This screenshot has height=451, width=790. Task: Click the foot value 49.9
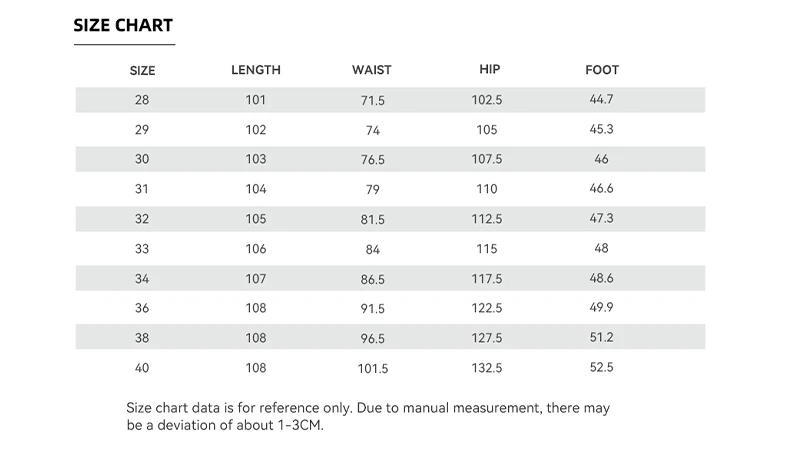point(602,308)
